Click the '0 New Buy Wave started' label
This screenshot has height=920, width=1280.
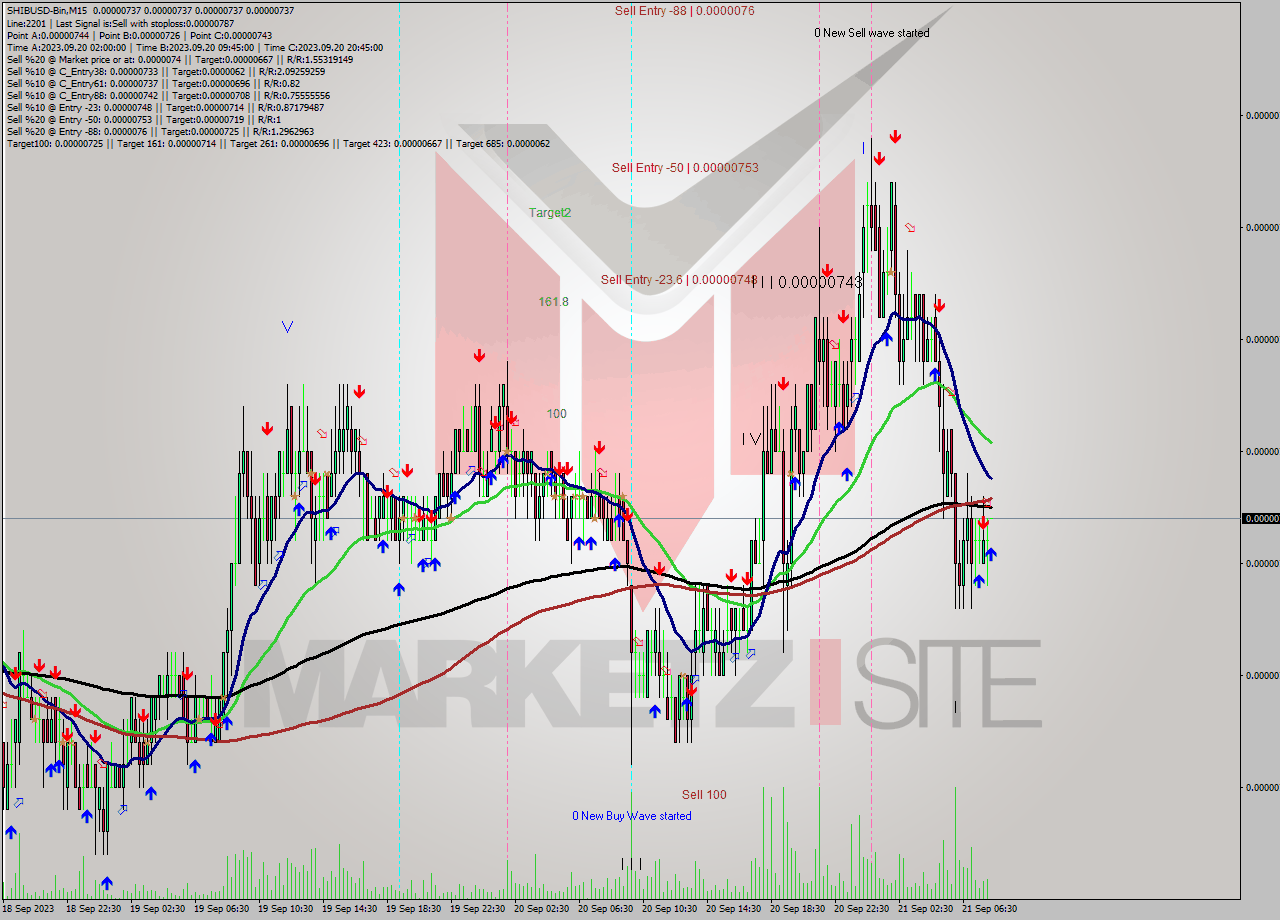(631, 816)
